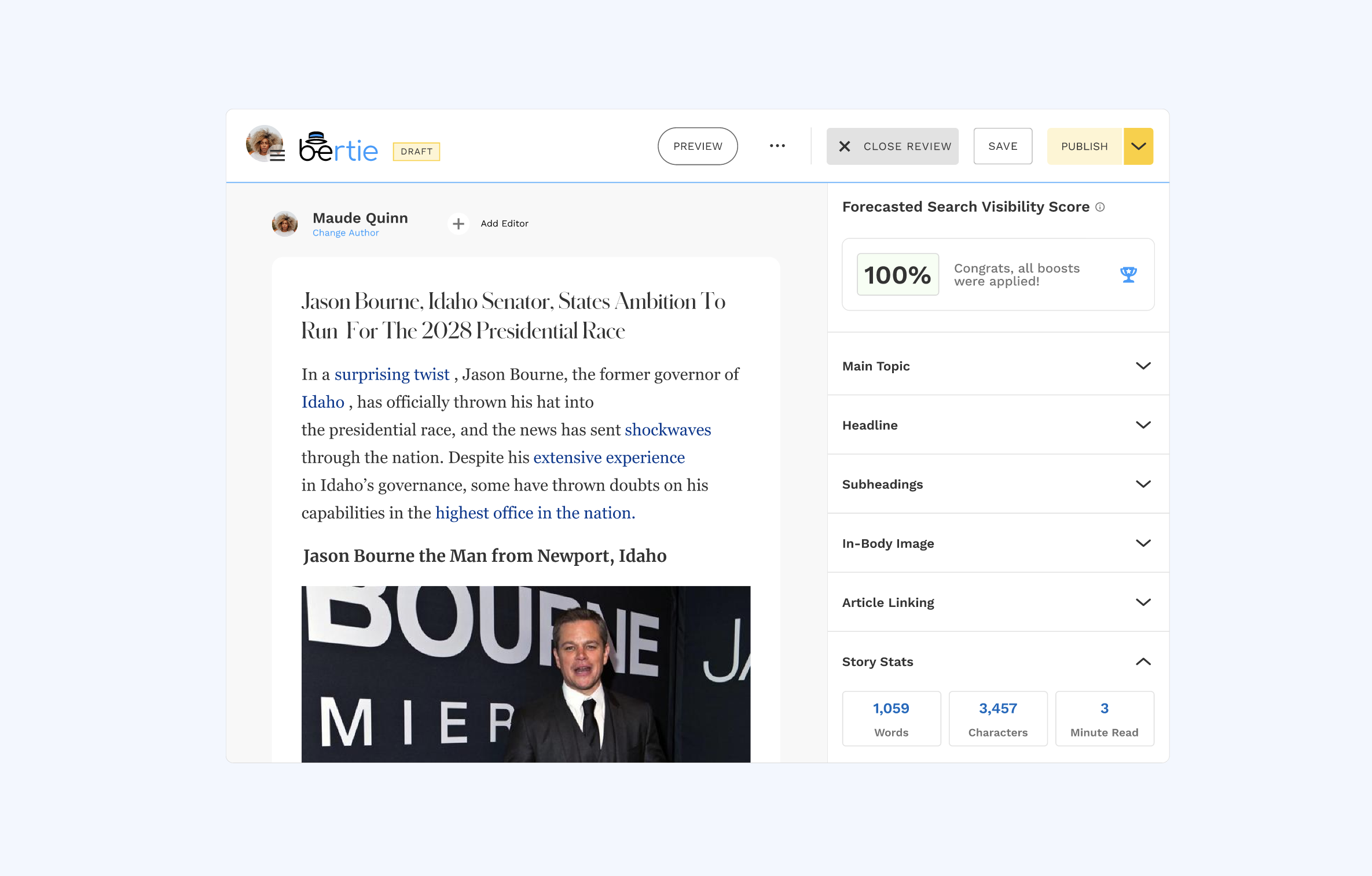Click the Bertie logo
Viewport: 1372px width, 876px height.
point(339,148)
